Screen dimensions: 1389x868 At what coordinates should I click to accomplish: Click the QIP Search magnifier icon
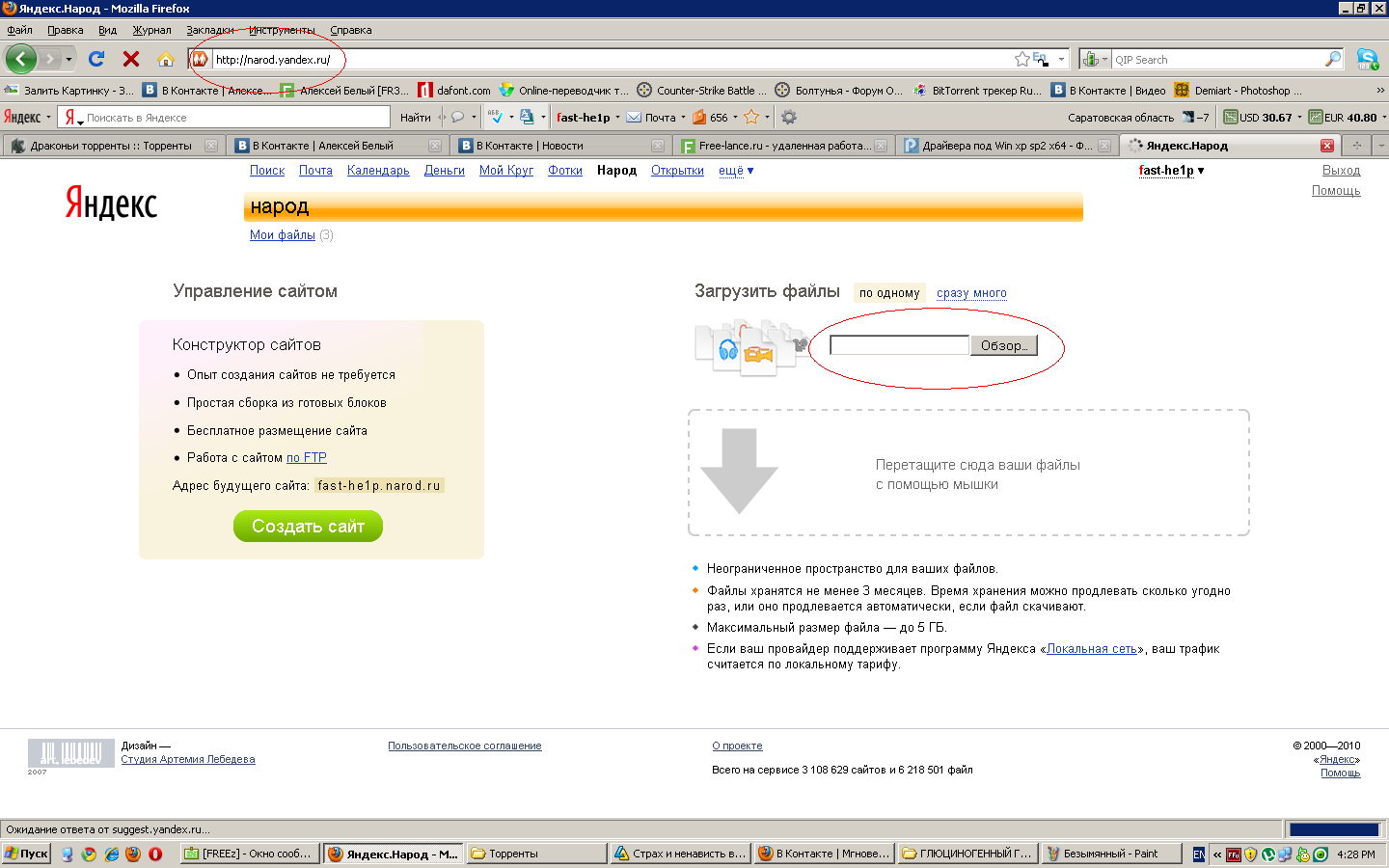[1333, 59]
